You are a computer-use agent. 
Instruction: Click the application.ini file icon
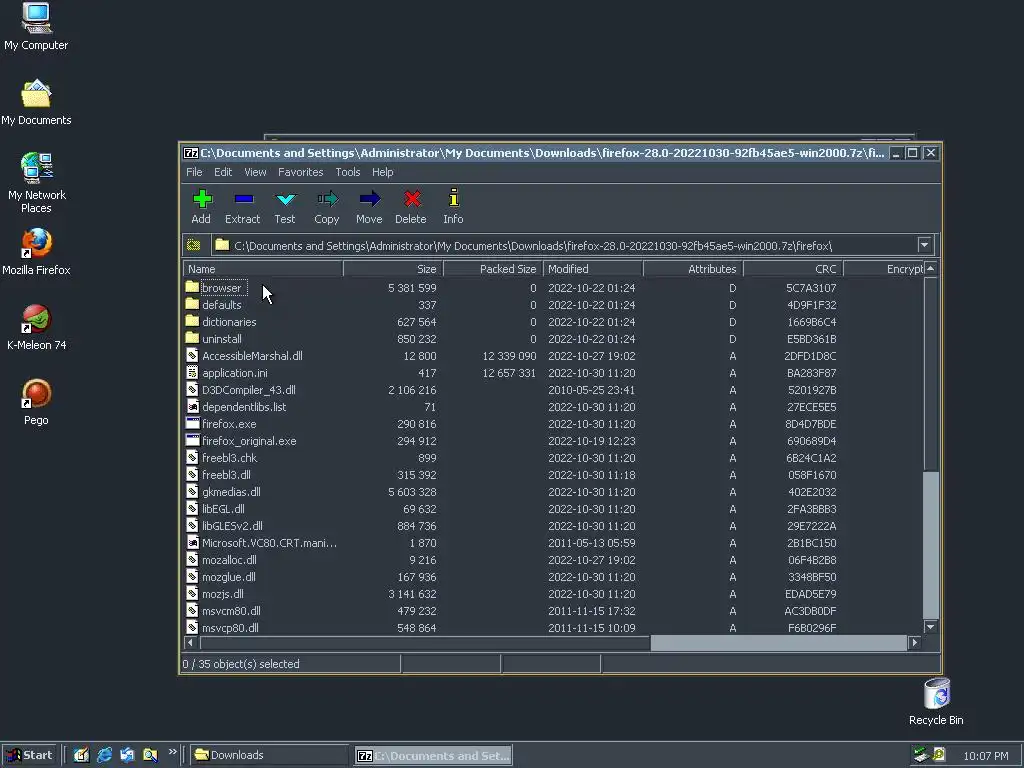click(192, 372)
